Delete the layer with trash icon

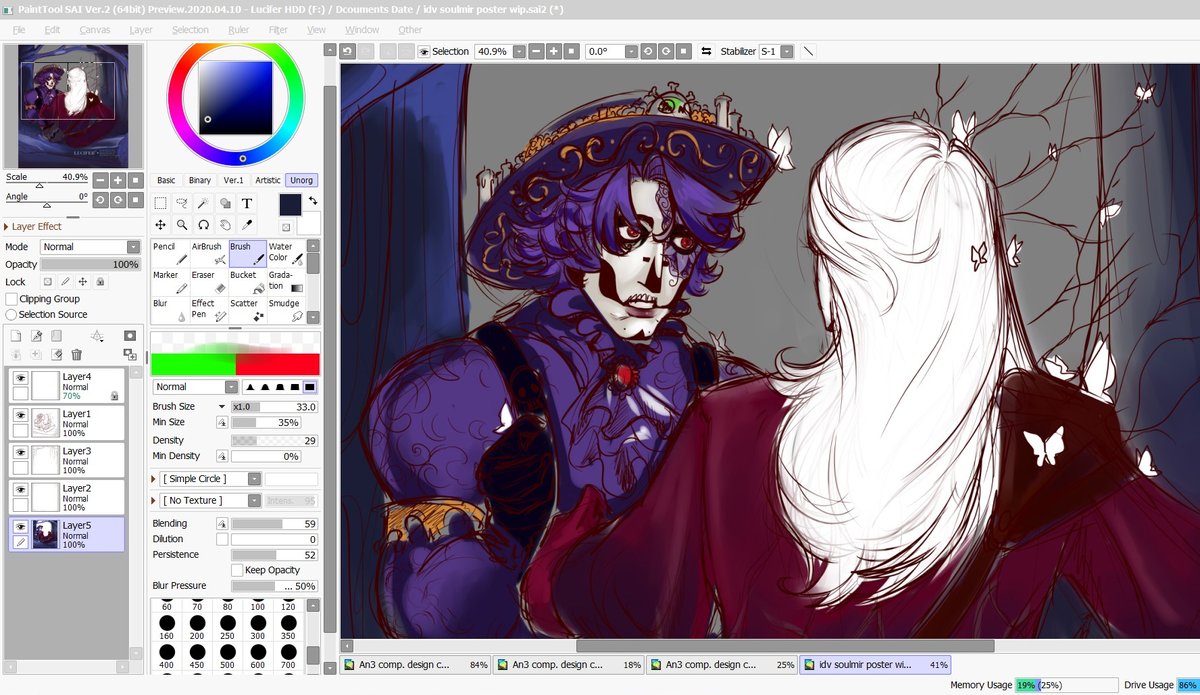point(76,354)
